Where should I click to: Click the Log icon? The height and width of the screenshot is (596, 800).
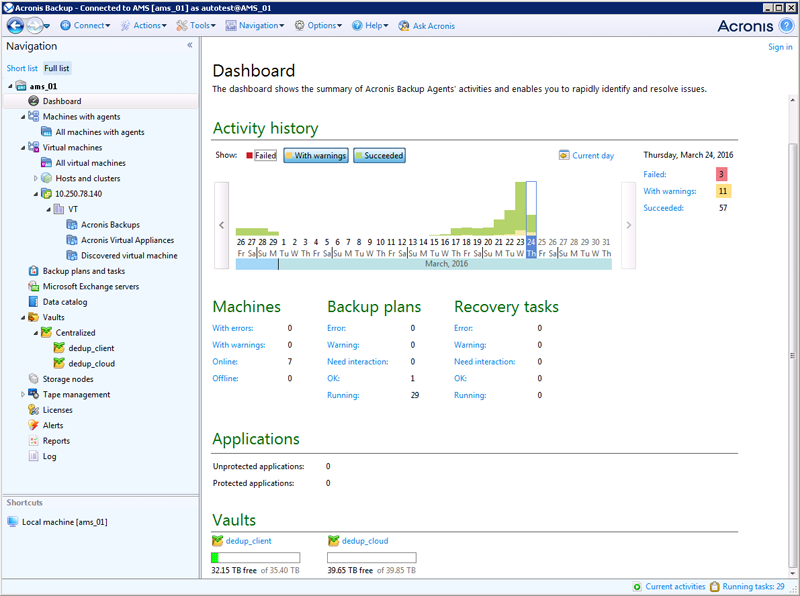click(x=34, y=456)
